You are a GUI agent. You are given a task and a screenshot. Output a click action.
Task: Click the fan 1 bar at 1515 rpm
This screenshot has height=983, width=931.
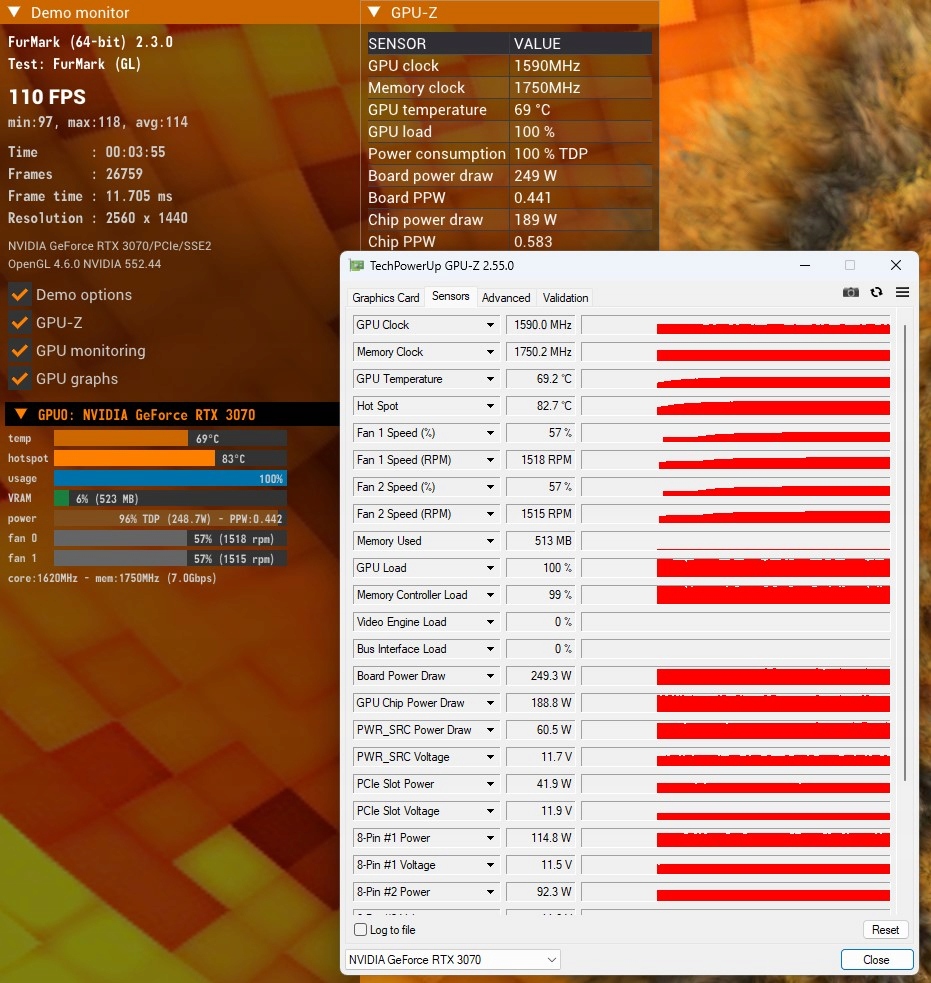coord(171,559)
